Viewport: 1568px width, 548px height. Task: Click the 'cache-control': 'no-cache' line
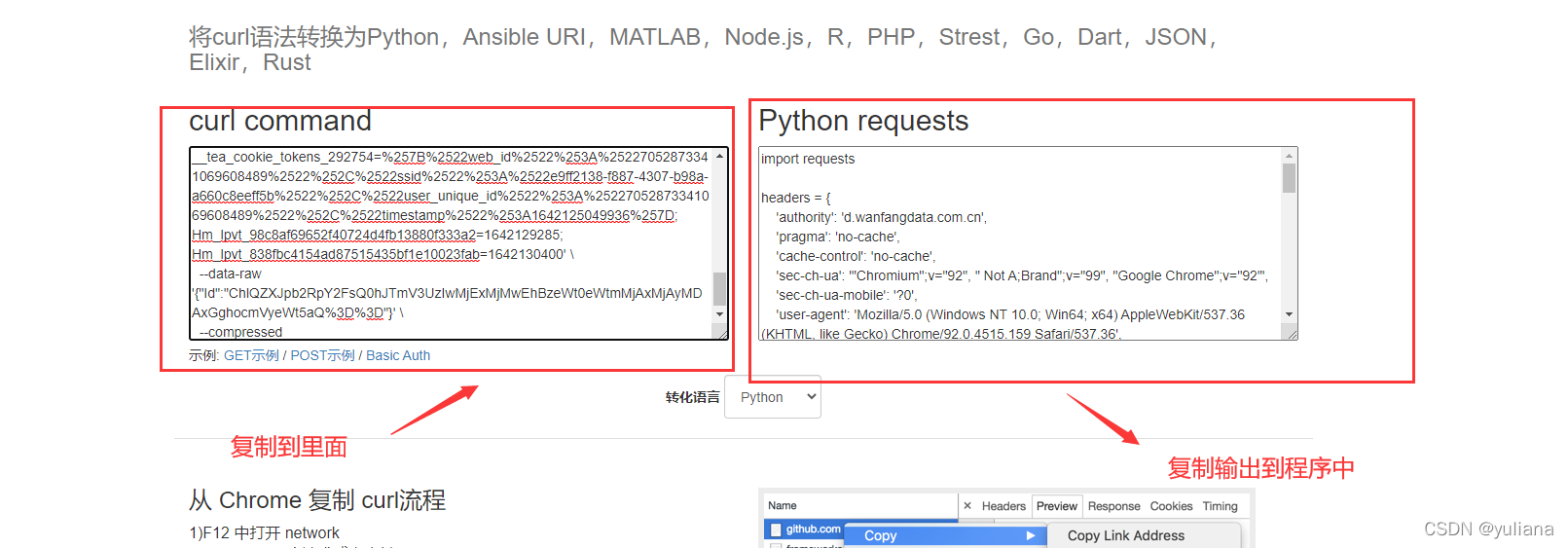click(x=856, y=256)
